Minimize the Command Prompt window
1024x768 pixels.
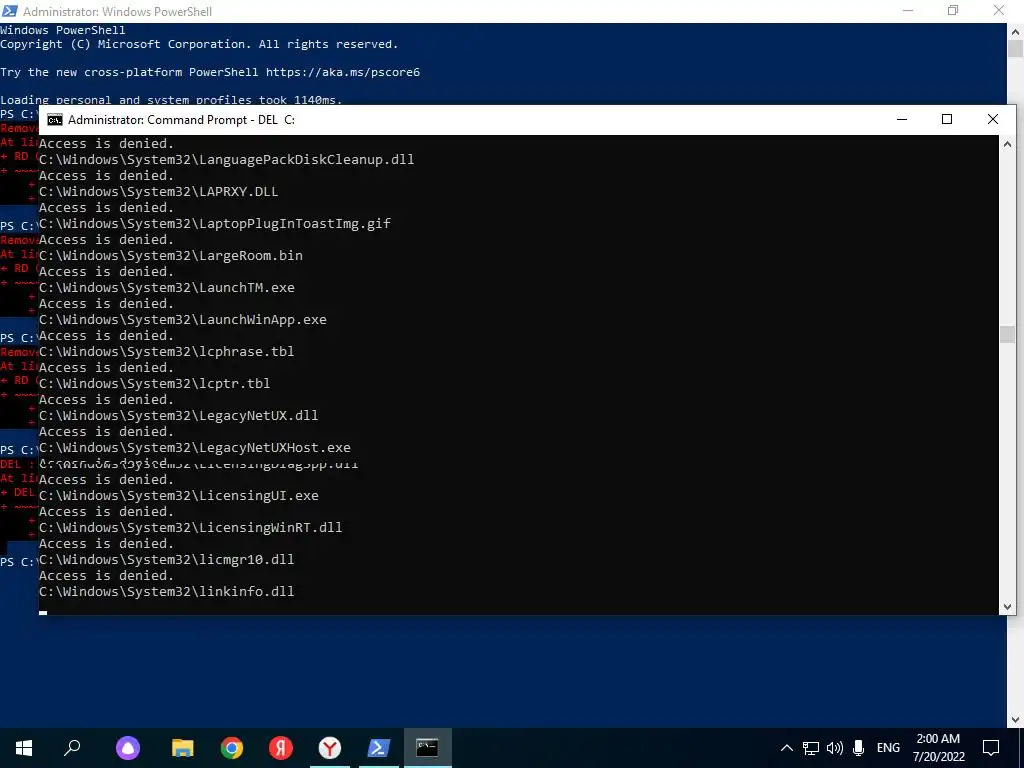point(902,120)
